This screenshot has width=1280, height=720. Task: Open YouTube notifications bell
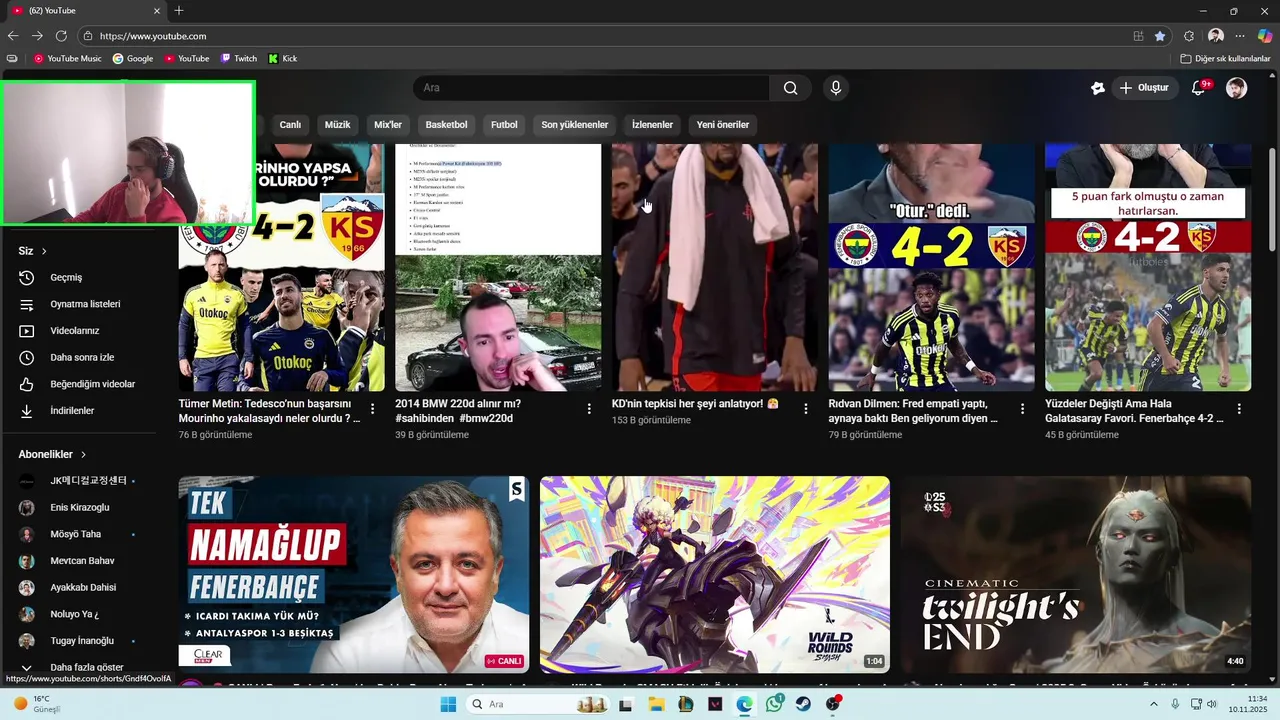click(x=1198, y=88)
